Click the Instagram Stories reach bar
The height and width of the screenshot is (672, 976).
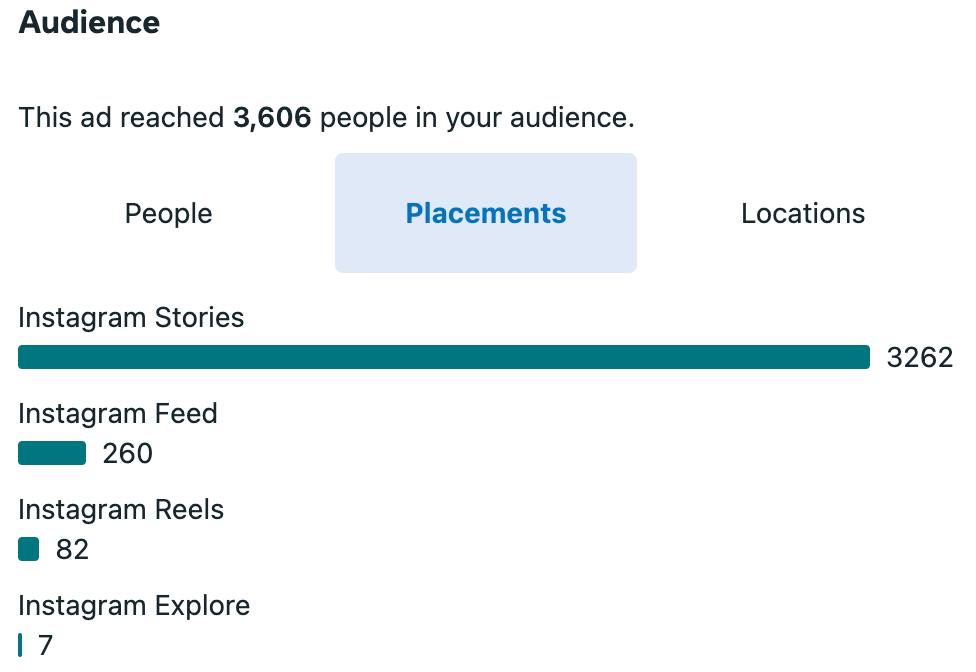(x=444, y=357)
